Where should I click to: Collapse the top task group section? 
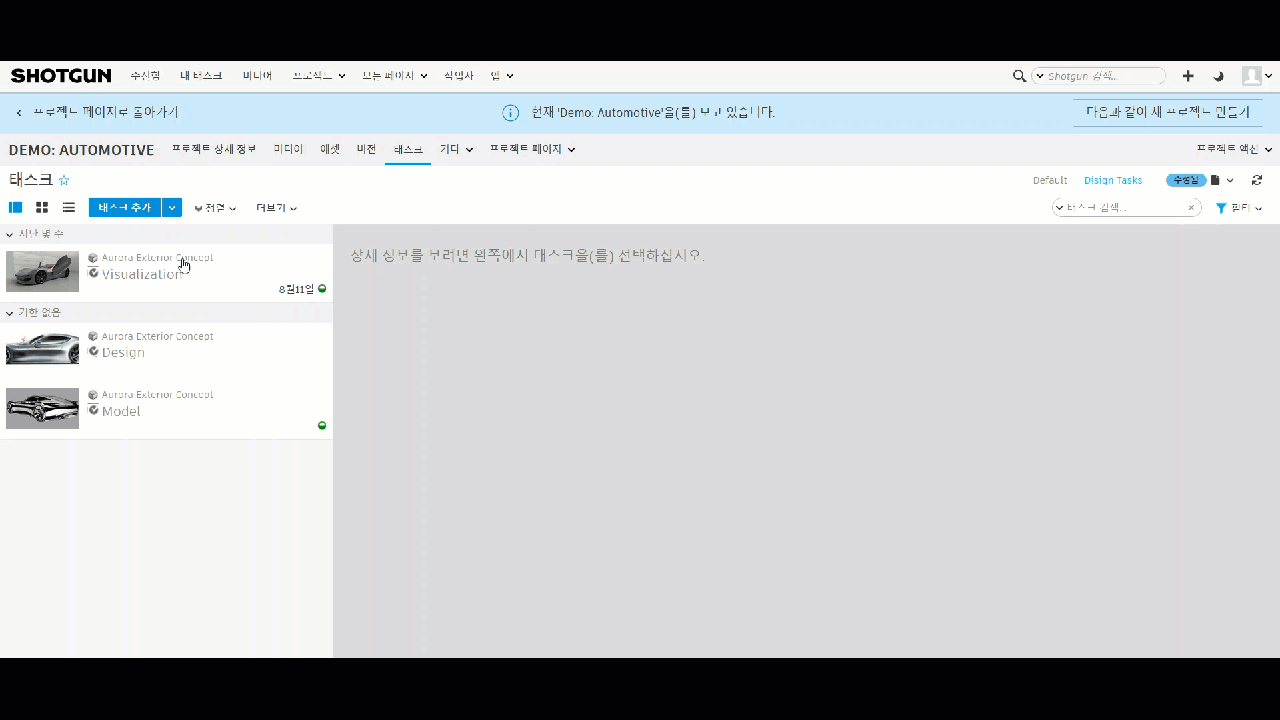tap(9, 233)
